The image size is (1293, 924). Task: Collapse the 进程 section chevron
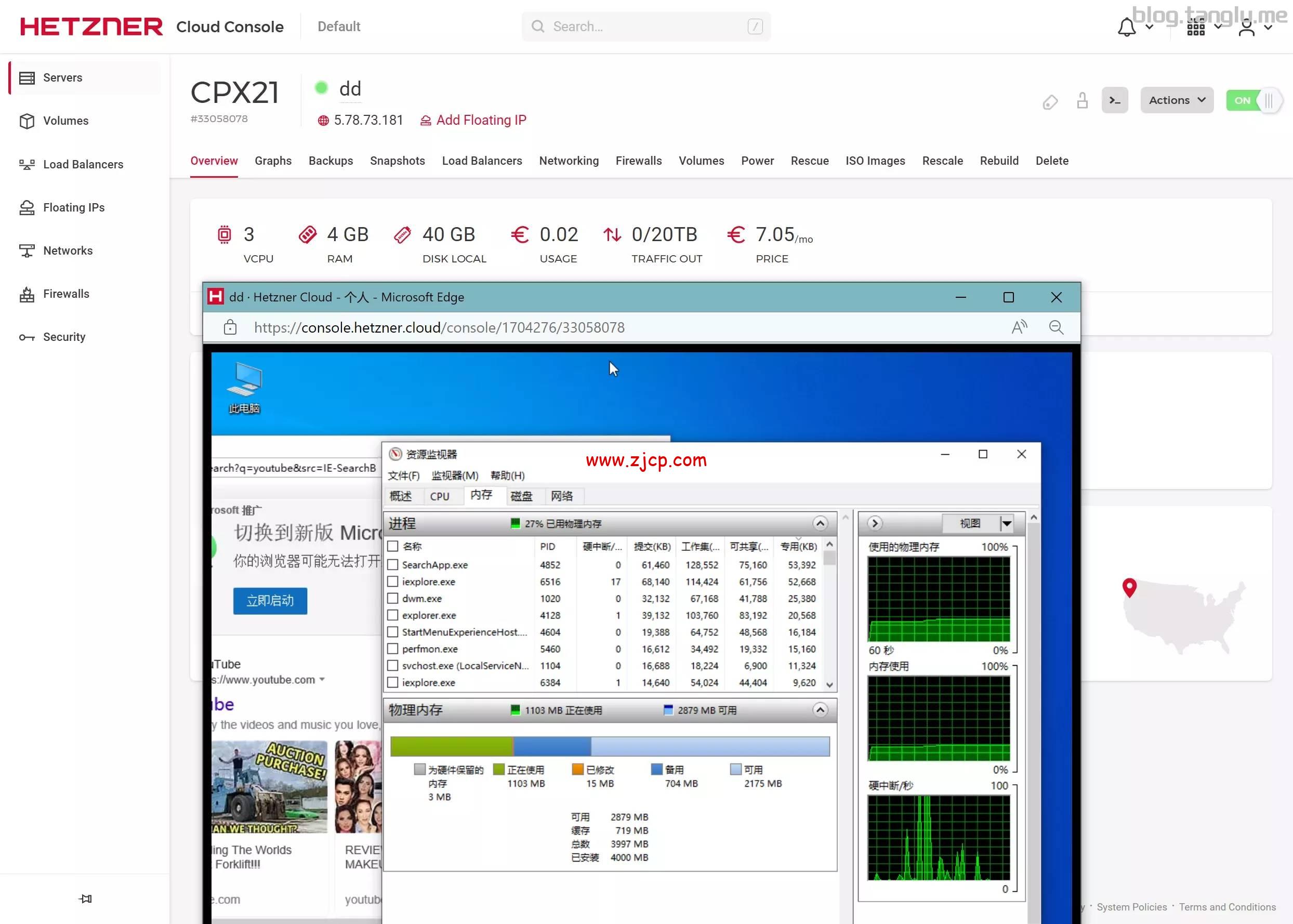click(820, 523)
